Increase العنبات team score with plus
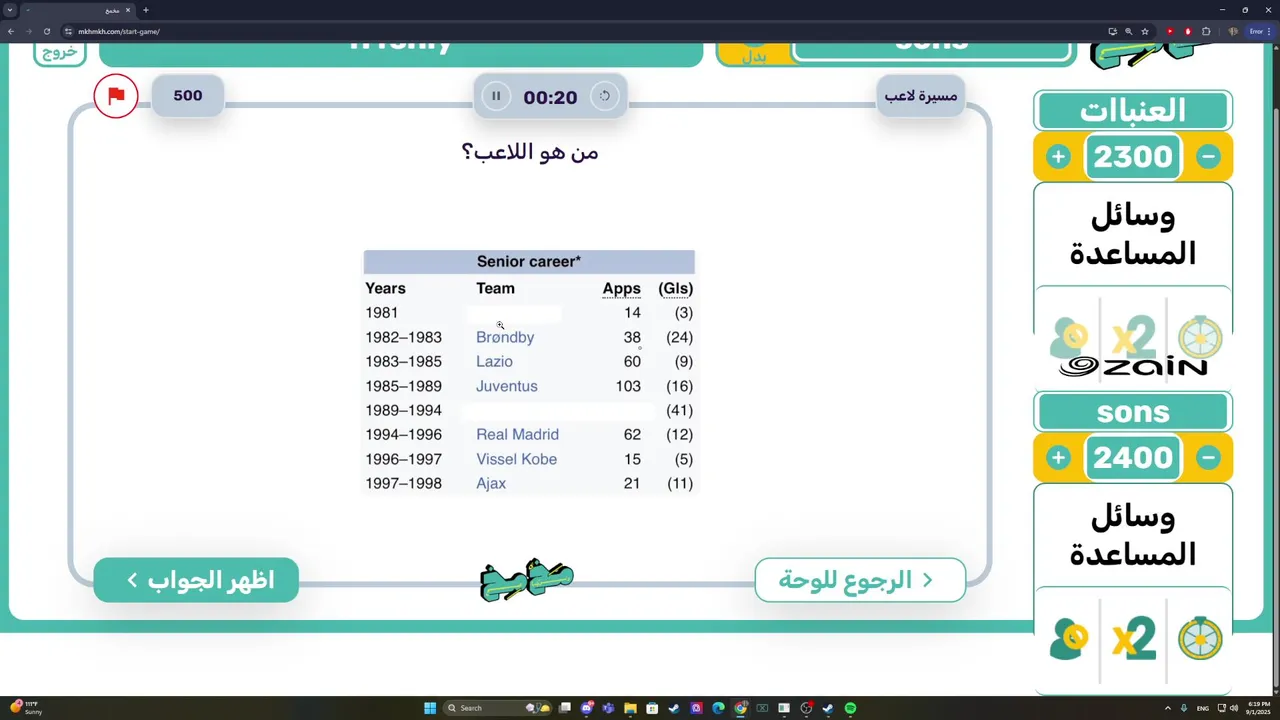This screenshot has width=1280, height=720. [x=1058, y=157]
